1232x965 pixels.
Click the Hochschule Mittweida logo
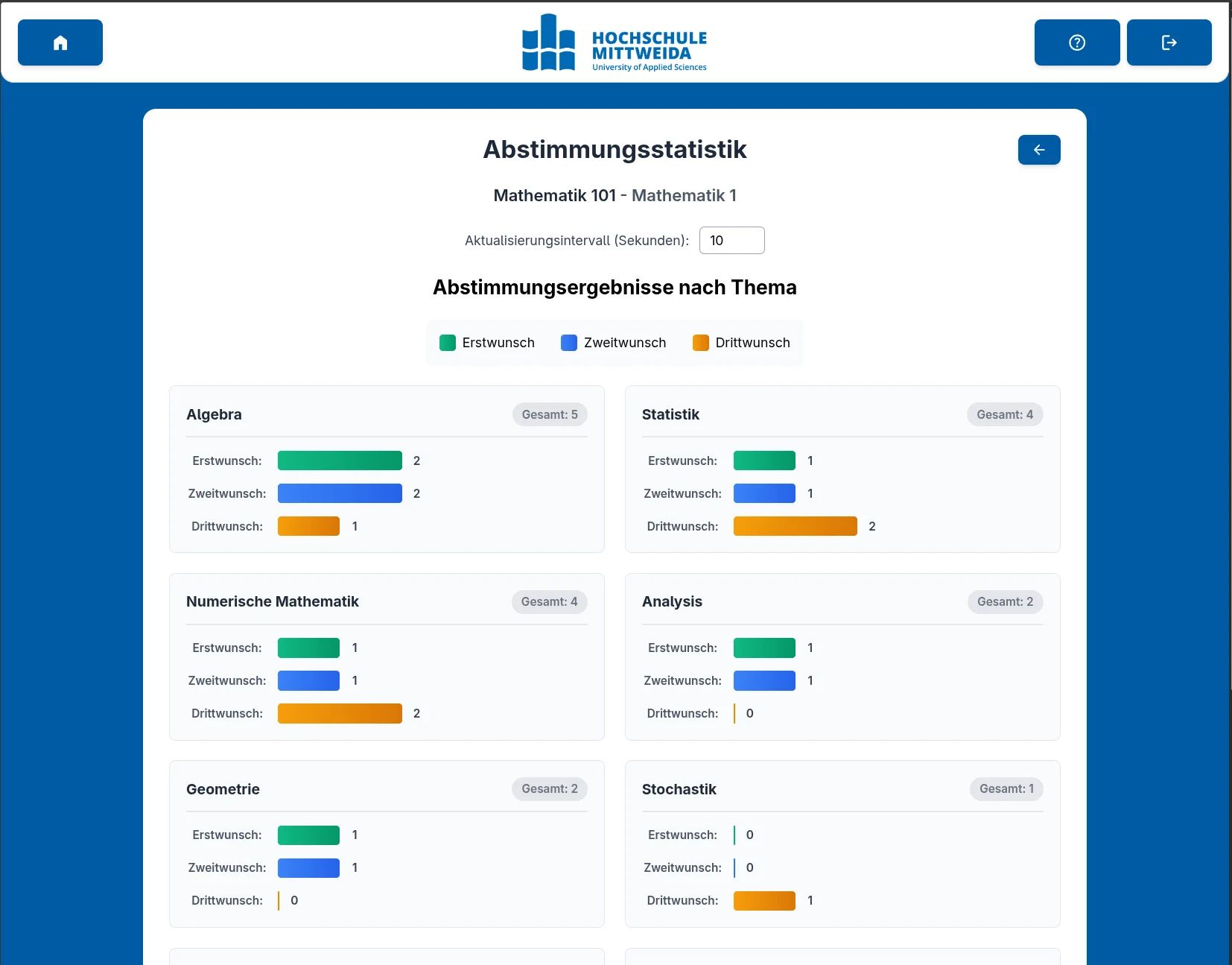point(615,42)
